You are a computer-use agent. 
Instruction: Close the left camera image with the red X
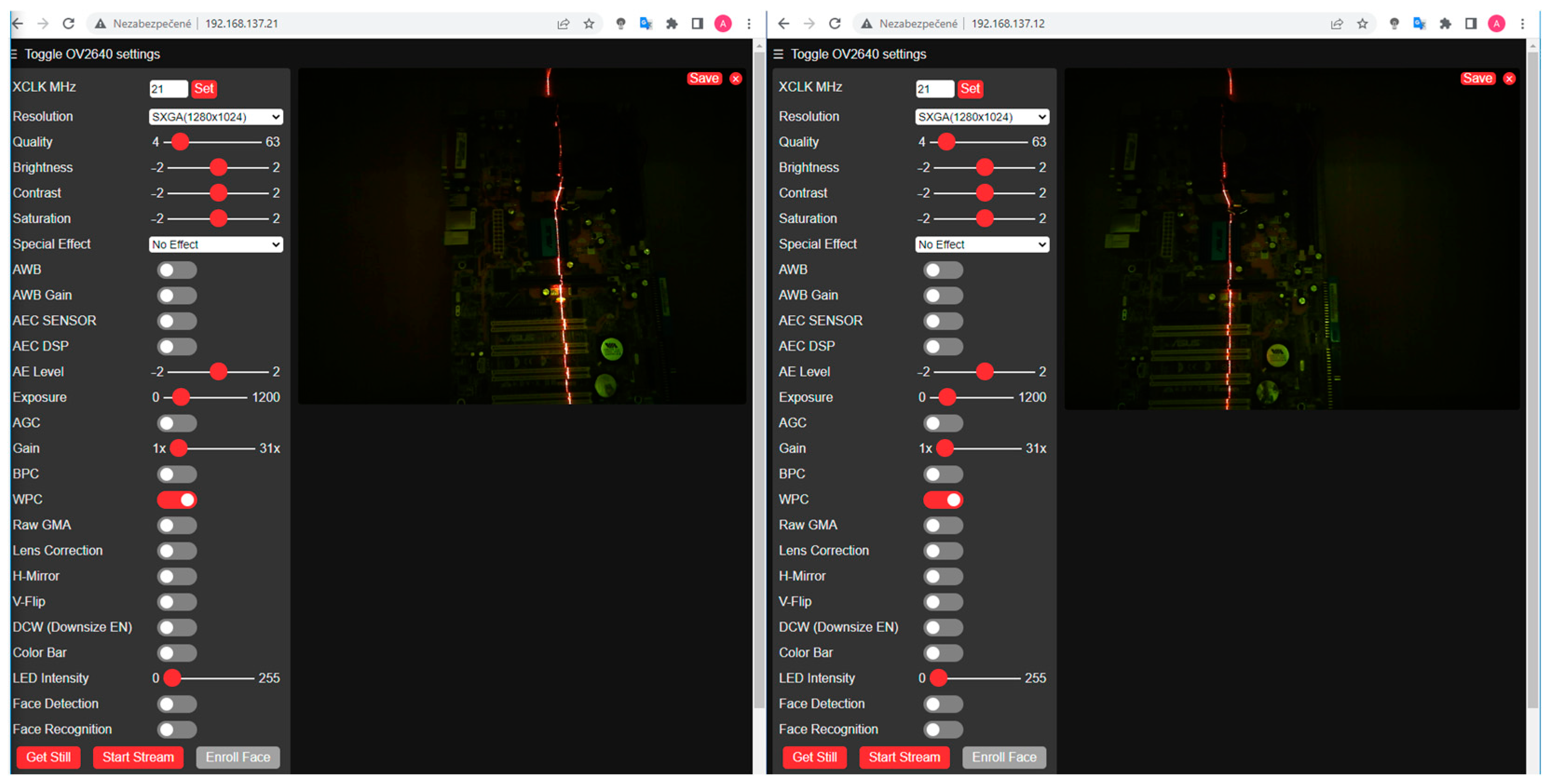[735, 79]
